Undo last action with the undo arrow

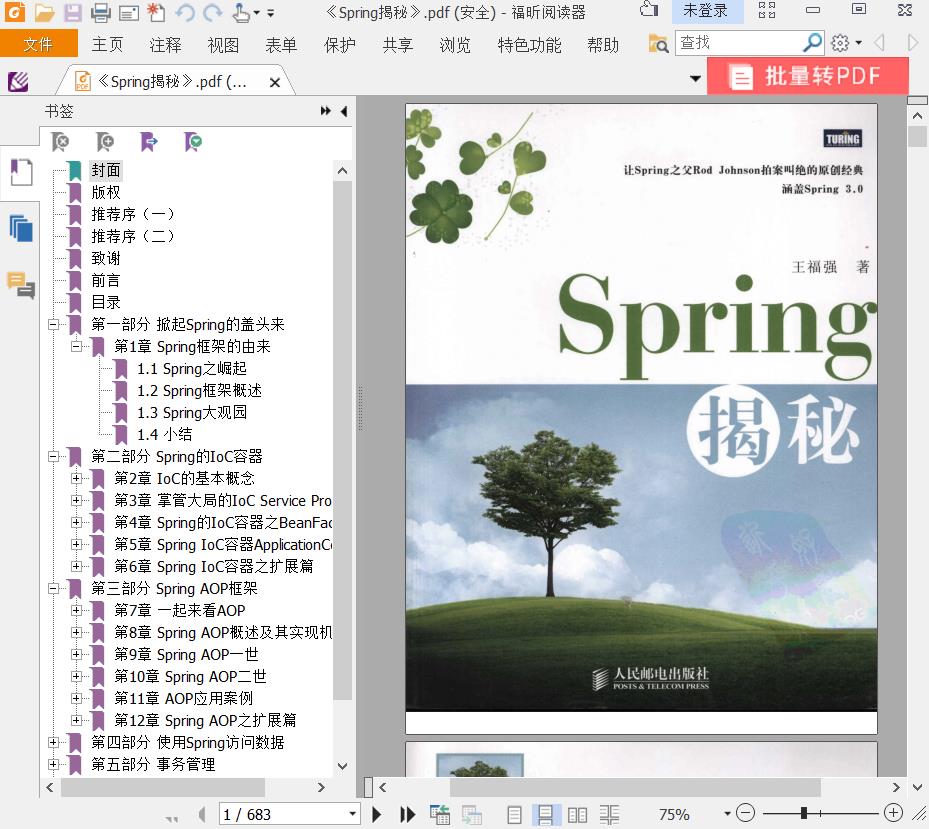[185, 12]
